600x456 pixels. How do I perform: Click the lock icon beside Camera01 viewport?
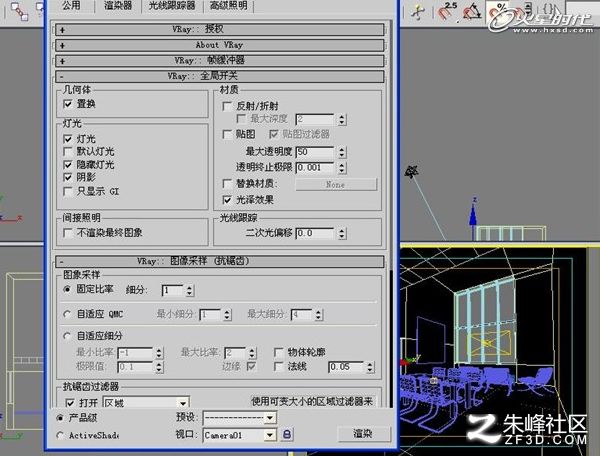click(x=287, y=434)
